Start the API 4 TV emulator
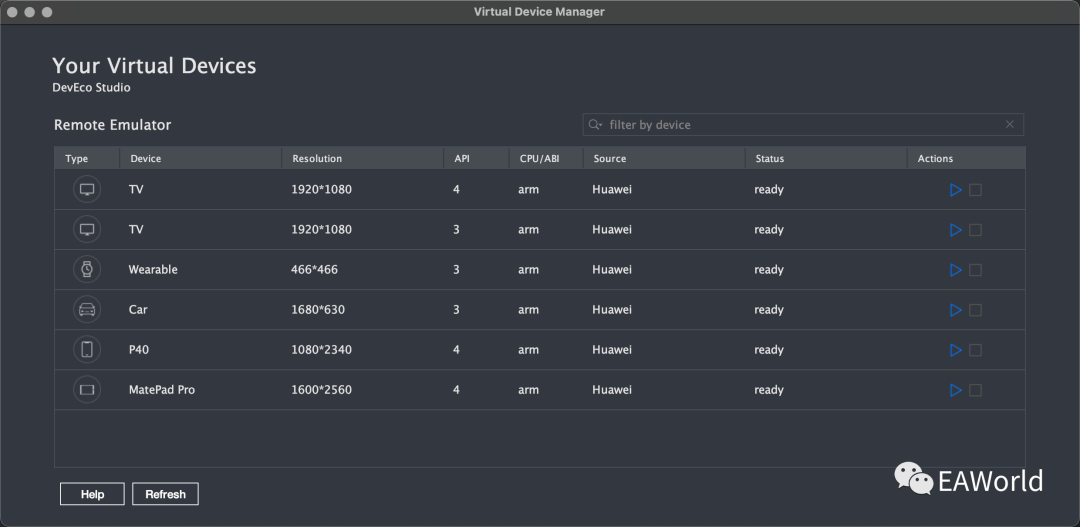This screenshot has height=527, width=1080. tap(955, 189)
